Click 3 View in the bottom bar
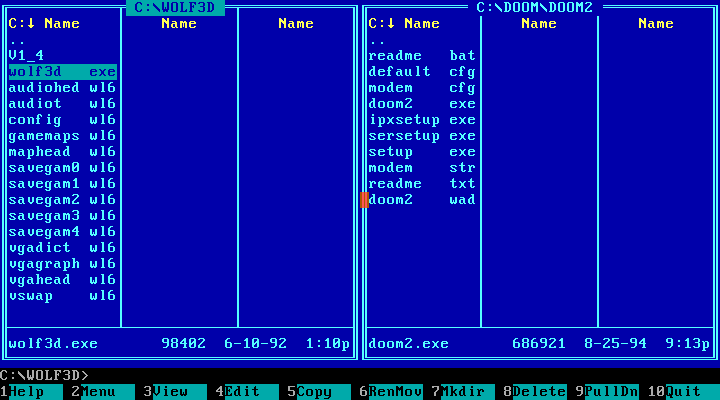The width and height of the screenshot is (720, 400). [x=175, y=392]
